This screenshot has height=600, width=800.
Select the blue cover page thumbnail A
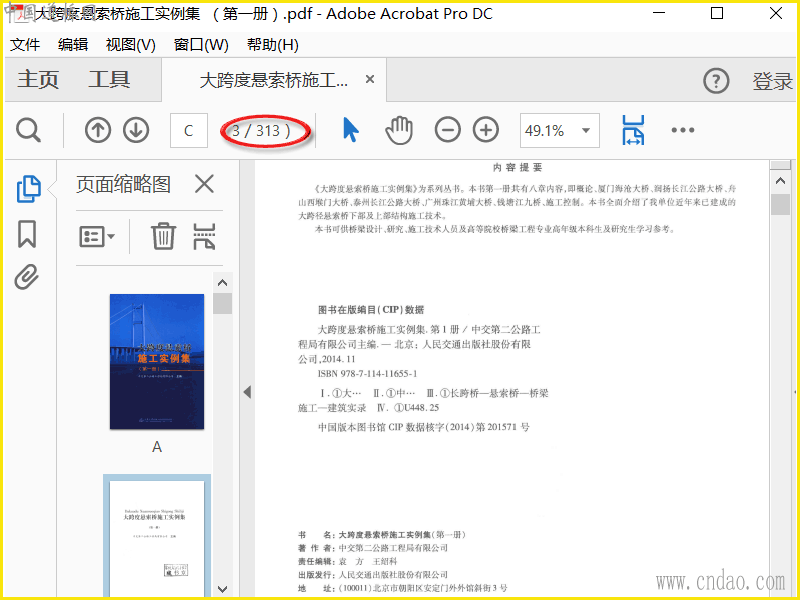pyautogui.click(x=157, y=361)
